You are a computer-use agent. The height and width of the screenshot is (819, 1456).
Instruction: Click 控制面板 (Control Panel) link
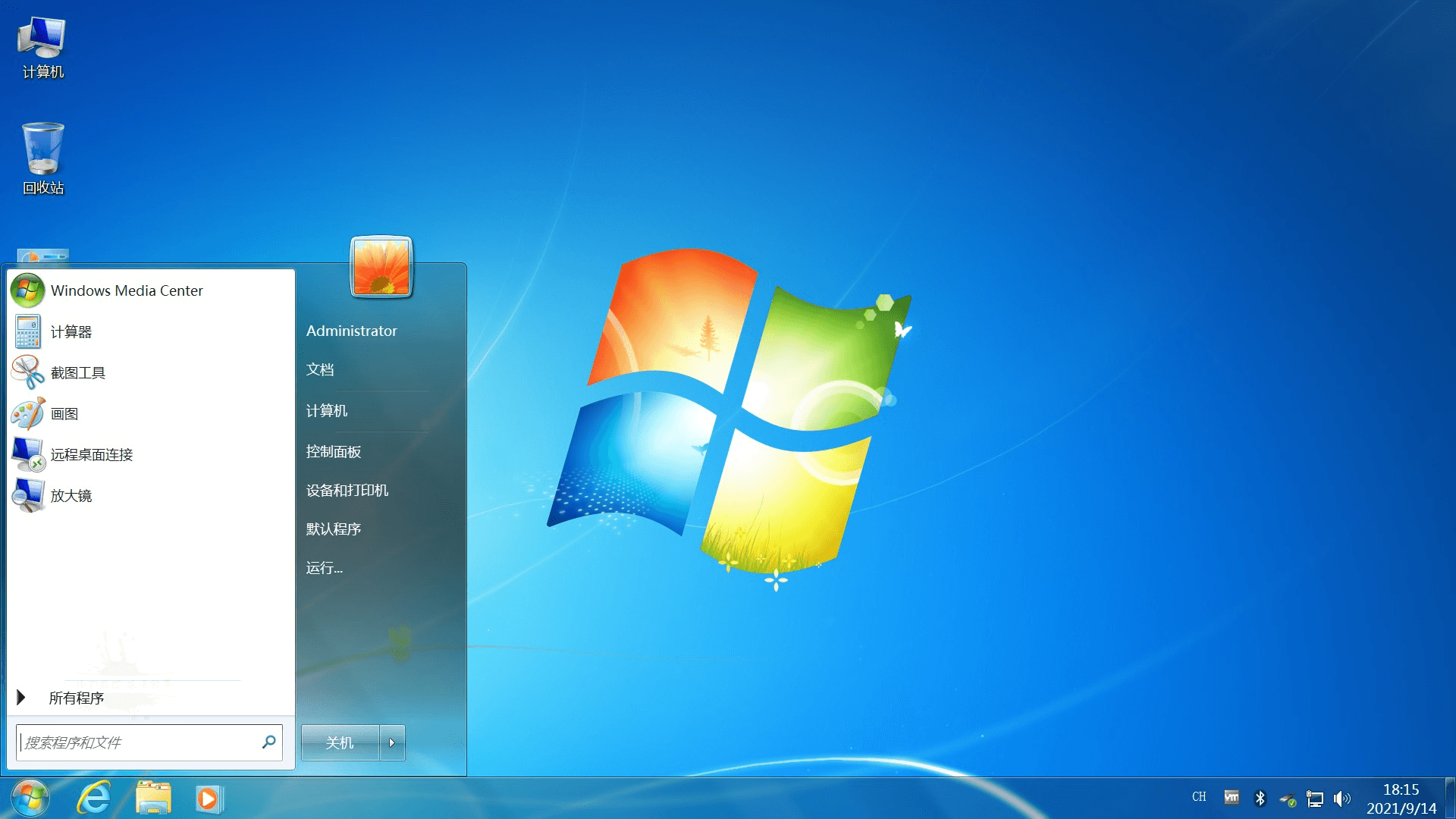tap(335, 450)
